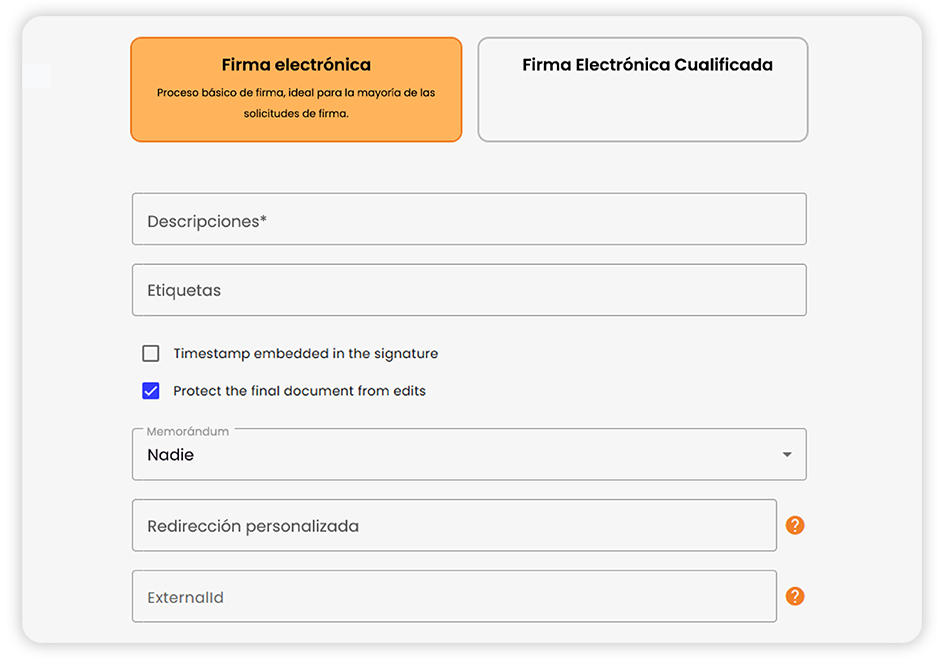Click the Proceso básico de firma description
Viewport: 944px width, 658px height.
pos(296,103)
